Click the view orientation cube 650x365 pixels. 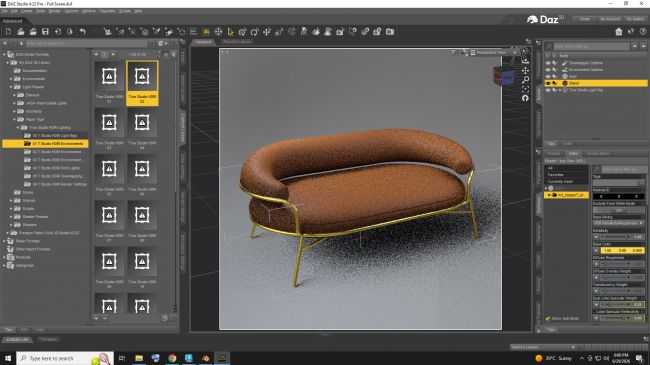tap(503, 76)
